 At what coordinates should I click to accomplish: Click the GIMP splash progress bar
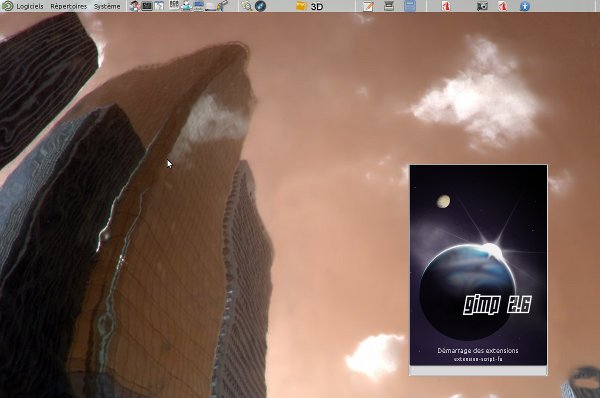(x=478, y=370)
